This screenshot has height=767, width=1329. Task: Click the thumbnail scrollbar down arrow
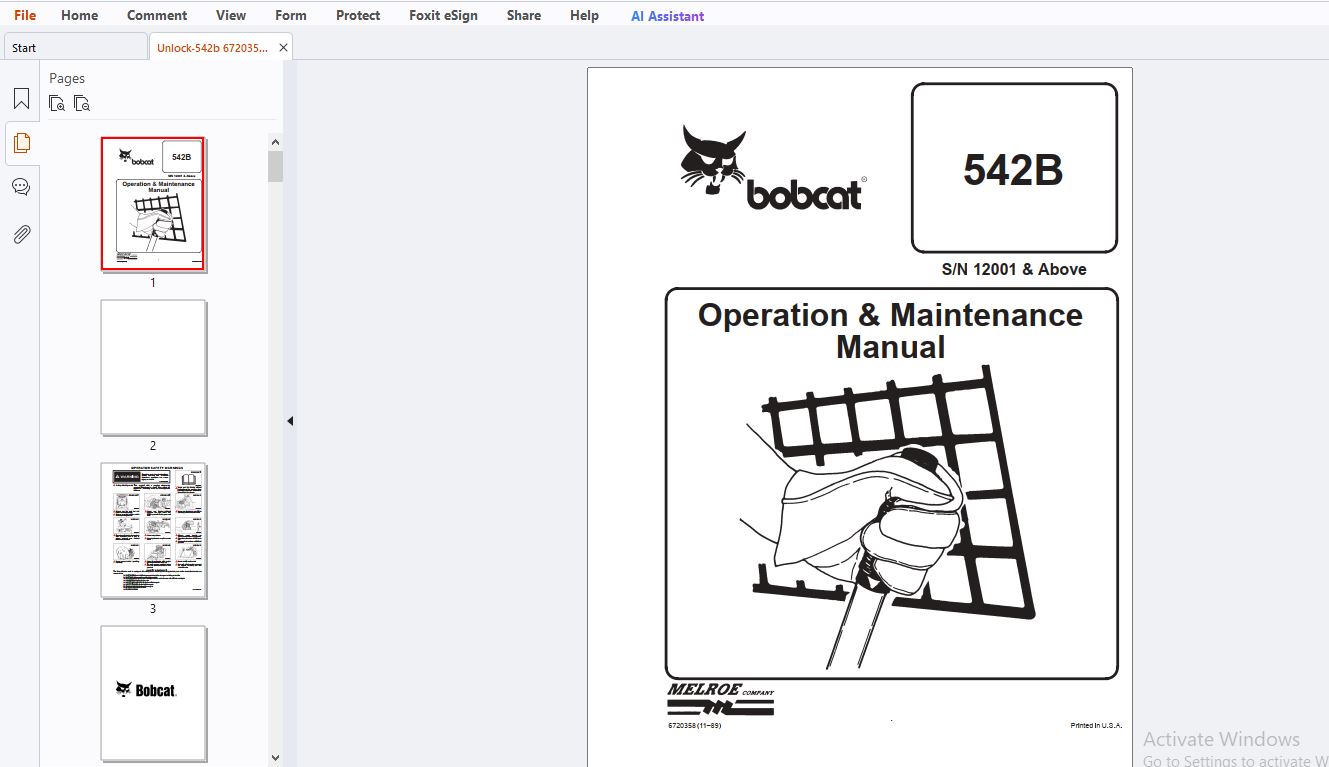coord(275,758)
